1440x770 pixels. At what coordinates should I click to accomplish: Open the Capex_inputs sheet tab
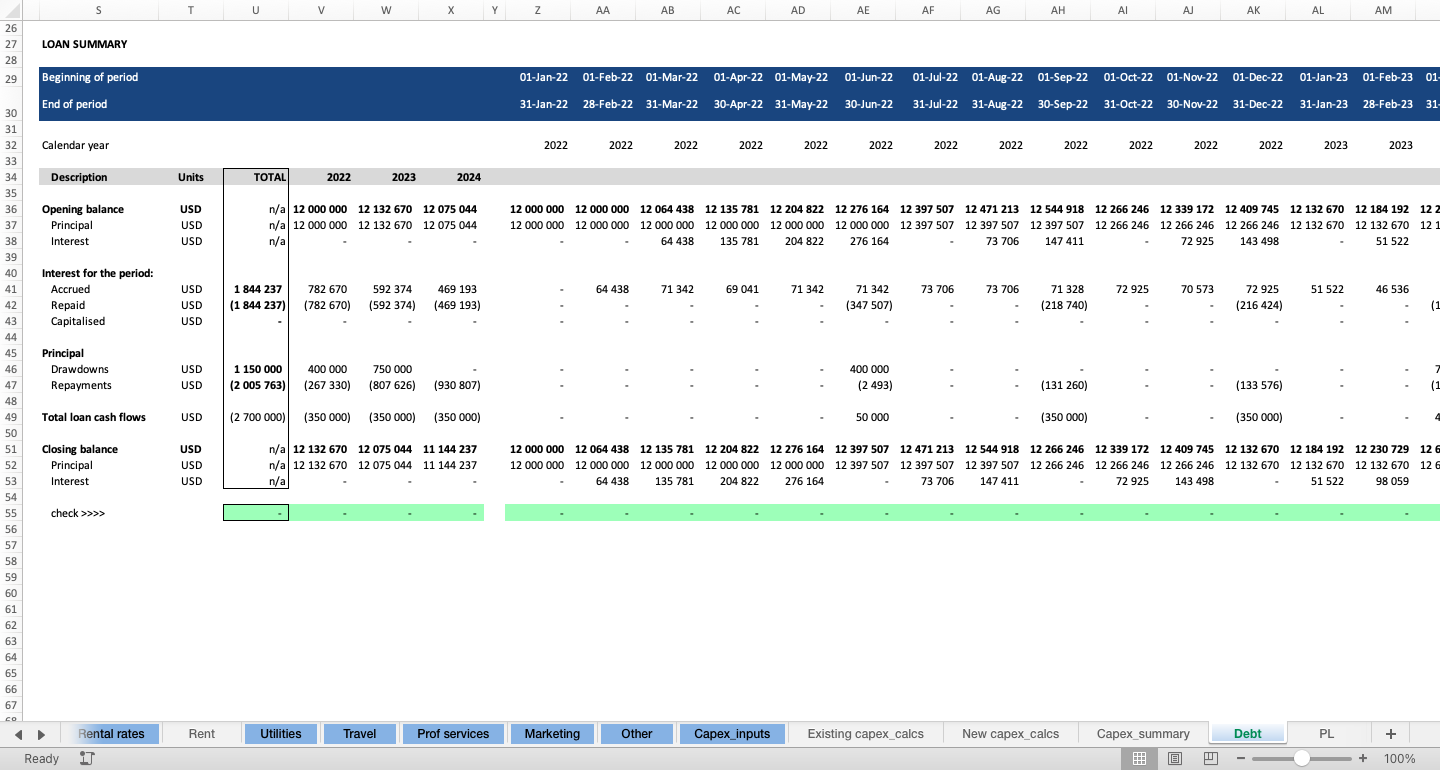click(732, 733)
